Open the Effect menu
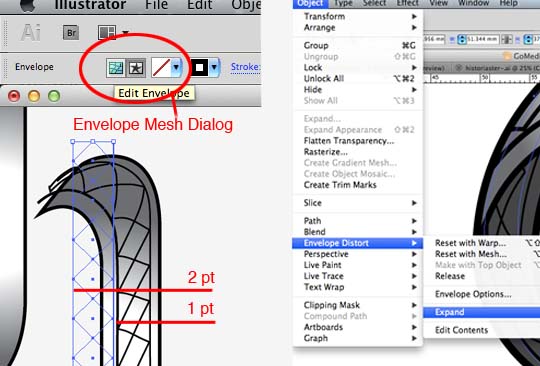The image size is (540, 366). pyautogui.click(x=408, y=3)
